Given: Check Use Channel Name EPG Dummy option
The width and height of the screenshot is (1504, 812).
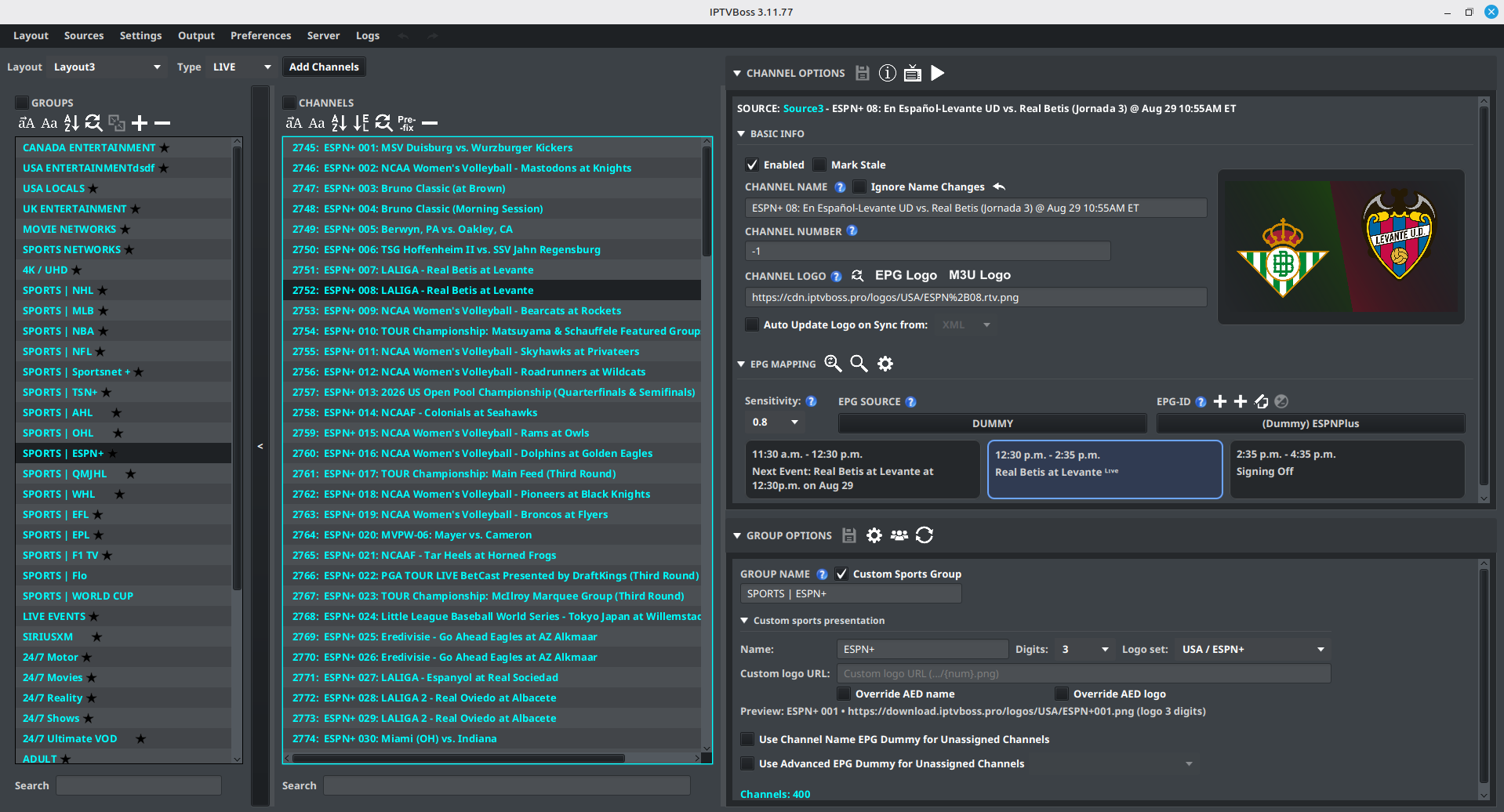Looking at the screenshot, I should (747, 739).
